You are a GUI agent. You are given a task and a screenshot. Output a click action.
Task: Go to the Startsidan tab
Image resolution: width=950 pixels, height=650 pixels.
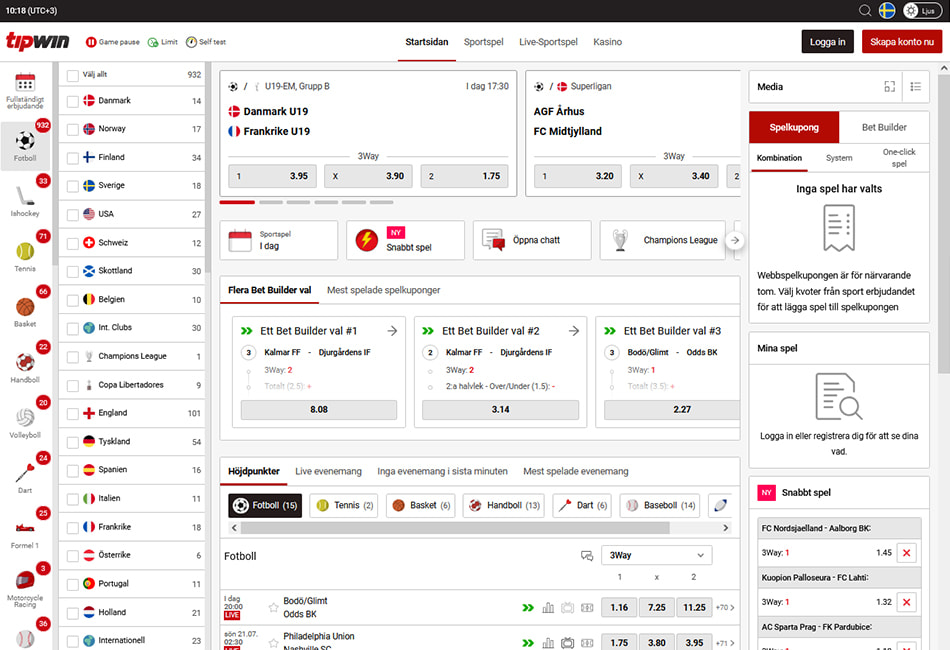coord(427,42)
